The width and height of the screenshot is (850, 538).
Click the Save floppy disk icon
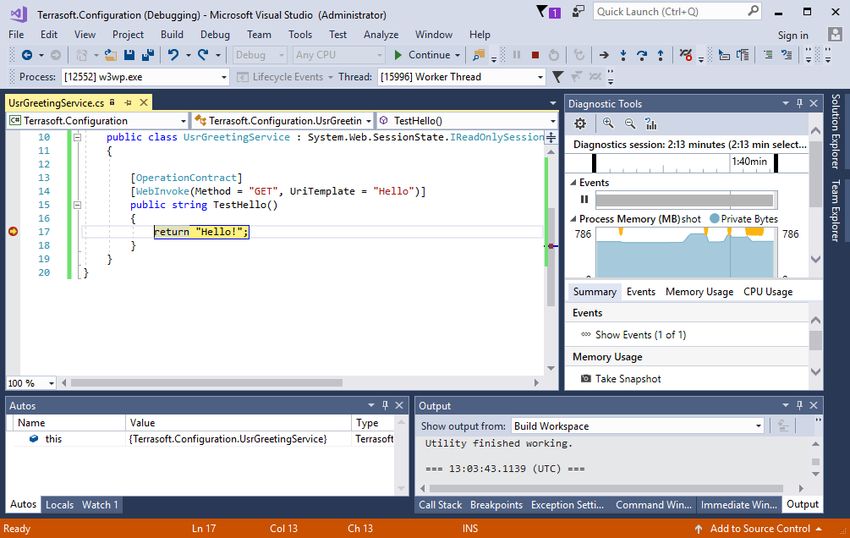click(x=129, y=55)
